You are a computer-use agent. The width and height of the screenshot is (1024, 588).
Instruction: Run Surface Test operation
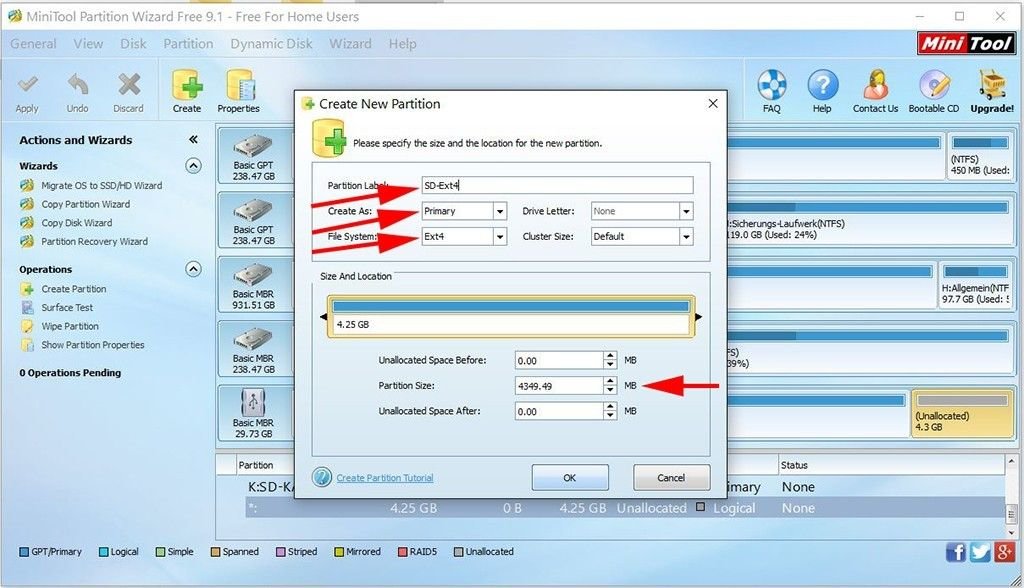click(x=67, y=308)
